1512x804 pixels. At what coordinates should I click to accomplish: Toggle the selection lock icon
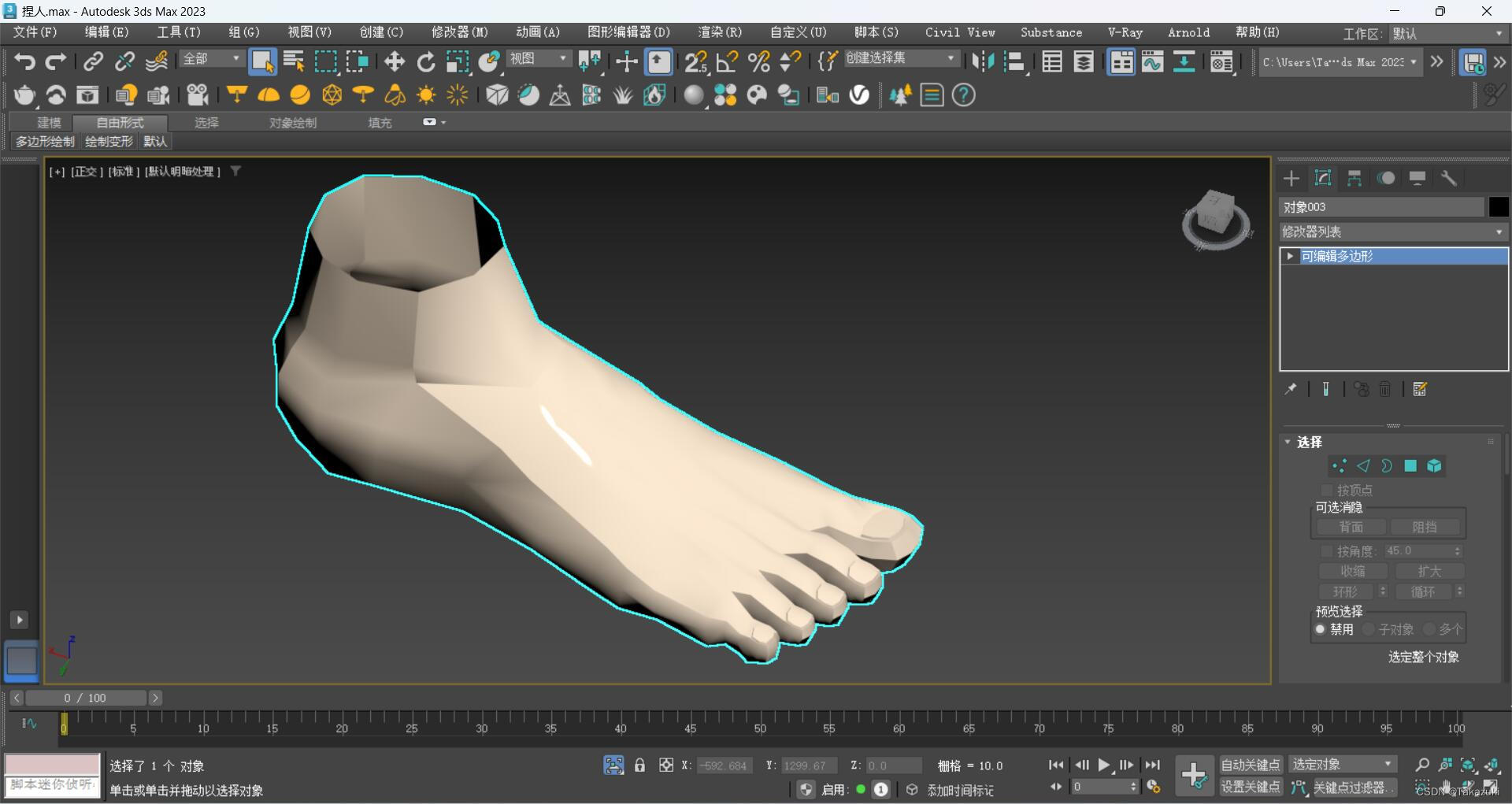(639, 765)
